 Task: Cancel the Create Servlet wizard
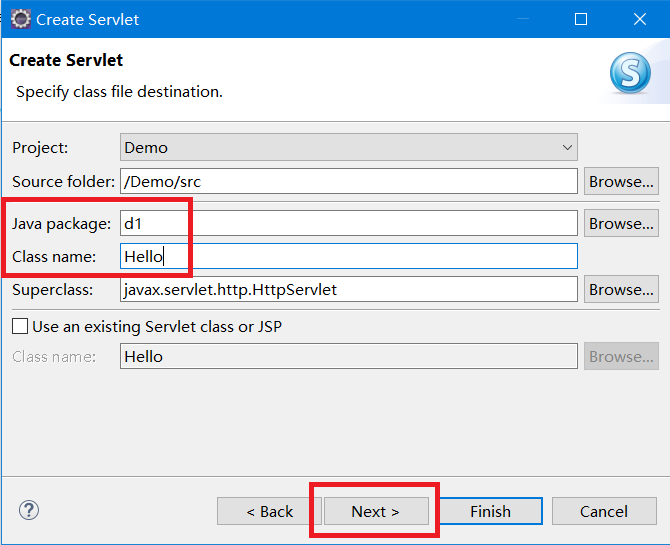tap(604, 511)
